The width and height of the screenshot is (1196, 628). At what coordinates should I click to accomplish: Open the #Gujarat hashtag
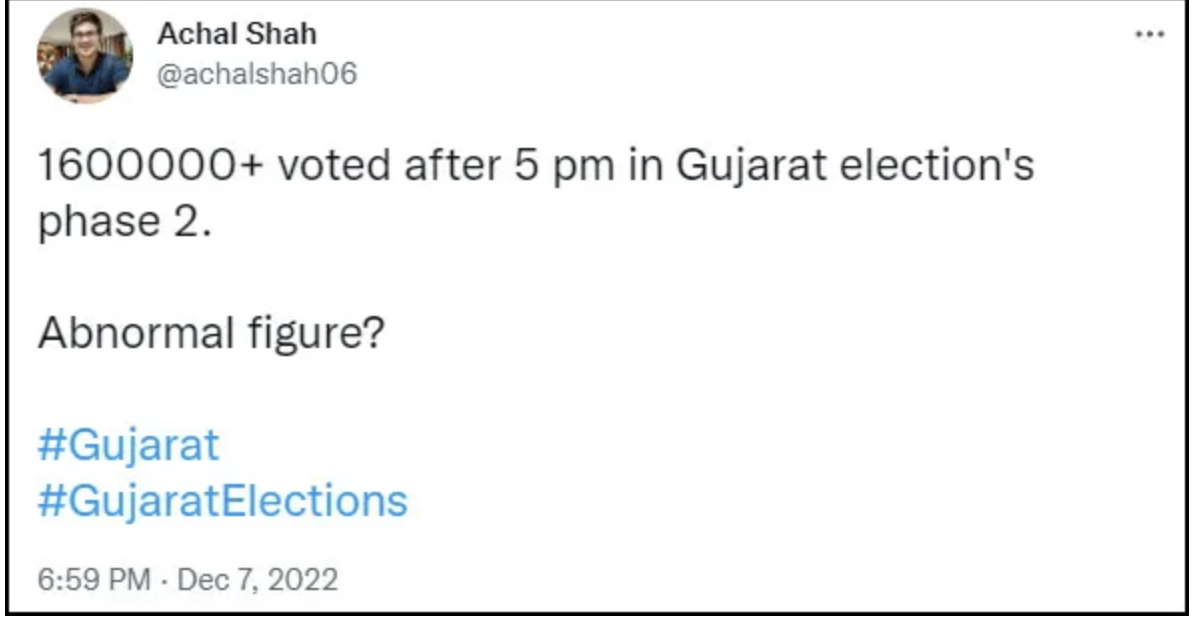(x=128, y=445)
